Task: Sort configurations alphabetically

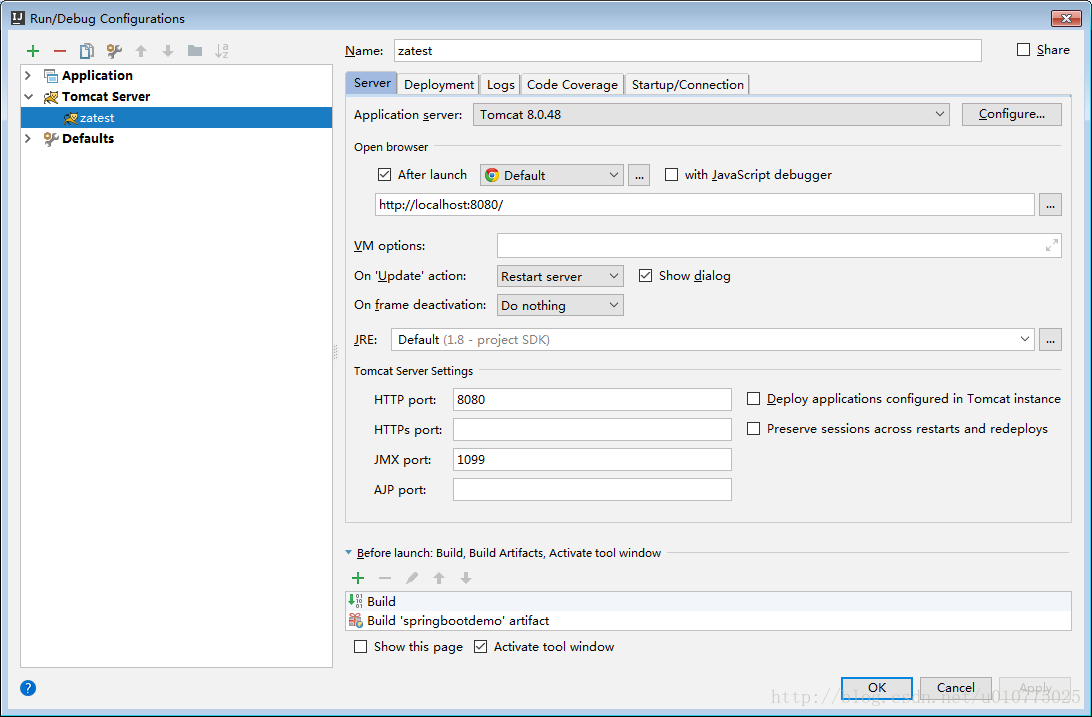Action: pyautogui.click(x=221, y=51)
